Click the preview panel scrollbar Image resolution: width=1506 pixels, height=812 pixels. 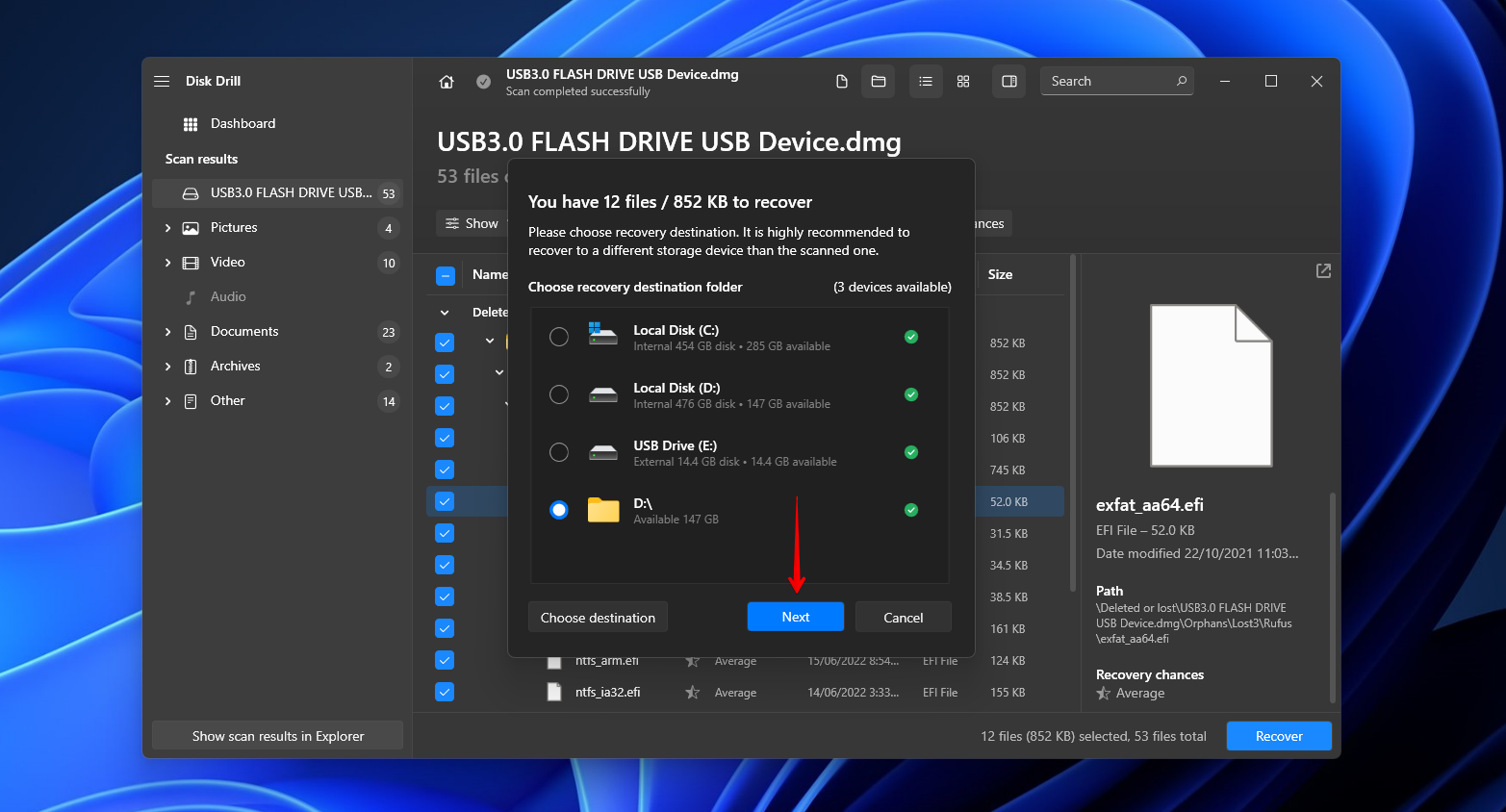click(1333, 596)
